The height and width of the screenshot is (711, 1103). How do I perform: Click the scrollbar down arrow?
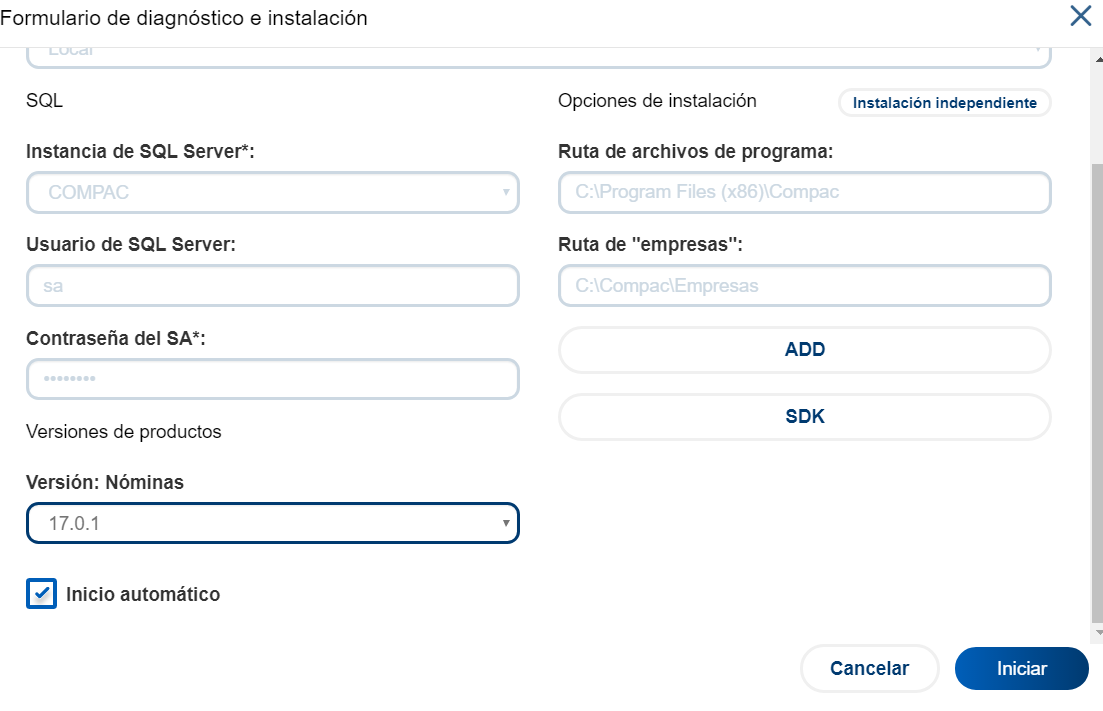click(1097, 633)
